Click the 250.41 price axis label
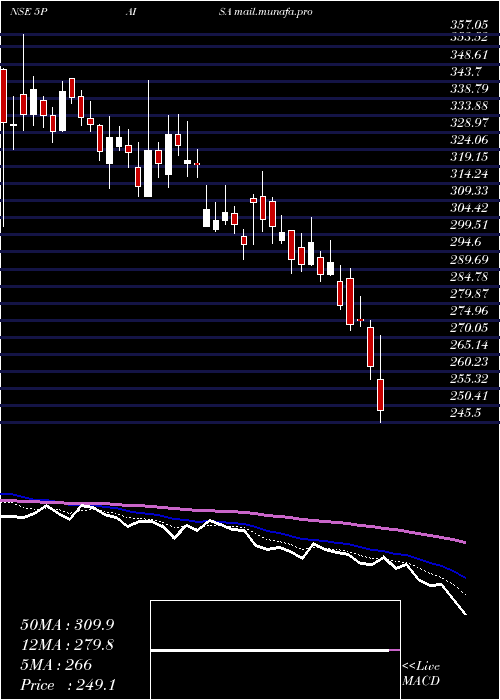Image resolution: width=500 pixels, height=700 pixels. click(468, 396)
